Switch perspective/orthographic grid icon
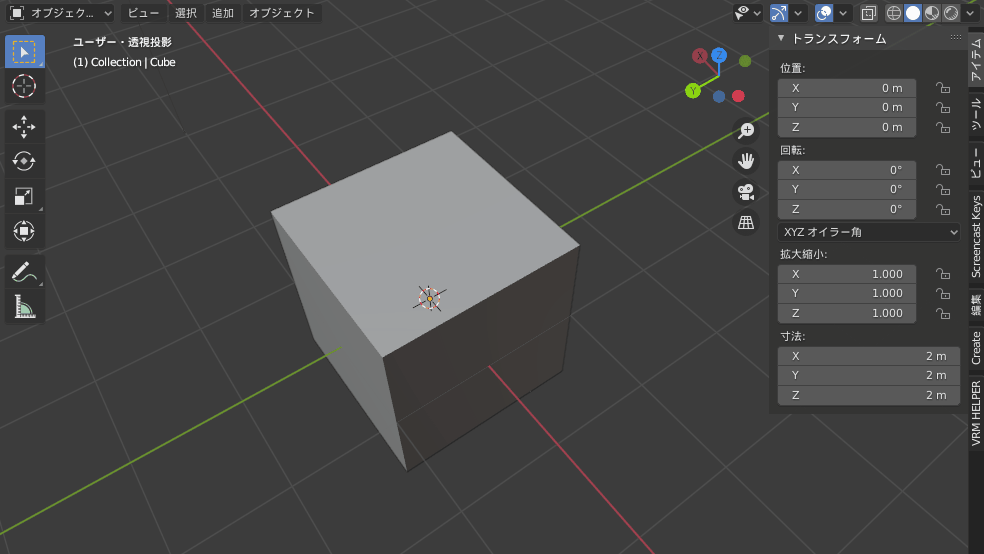 [746, 222]
